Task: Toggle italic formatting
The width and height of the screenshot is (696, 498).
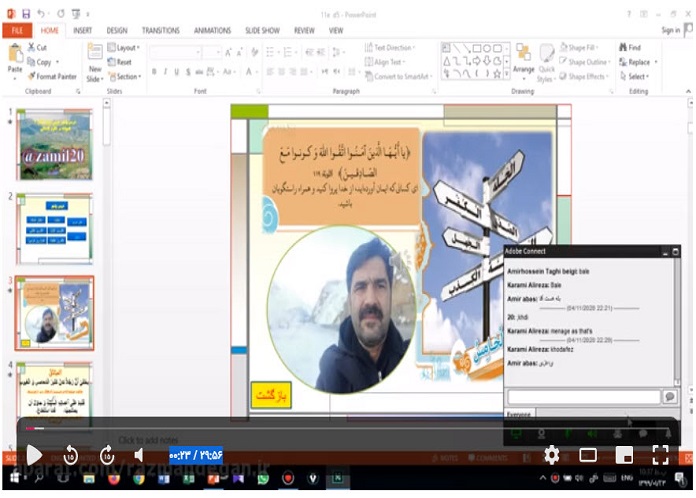Action: [165, 71]
